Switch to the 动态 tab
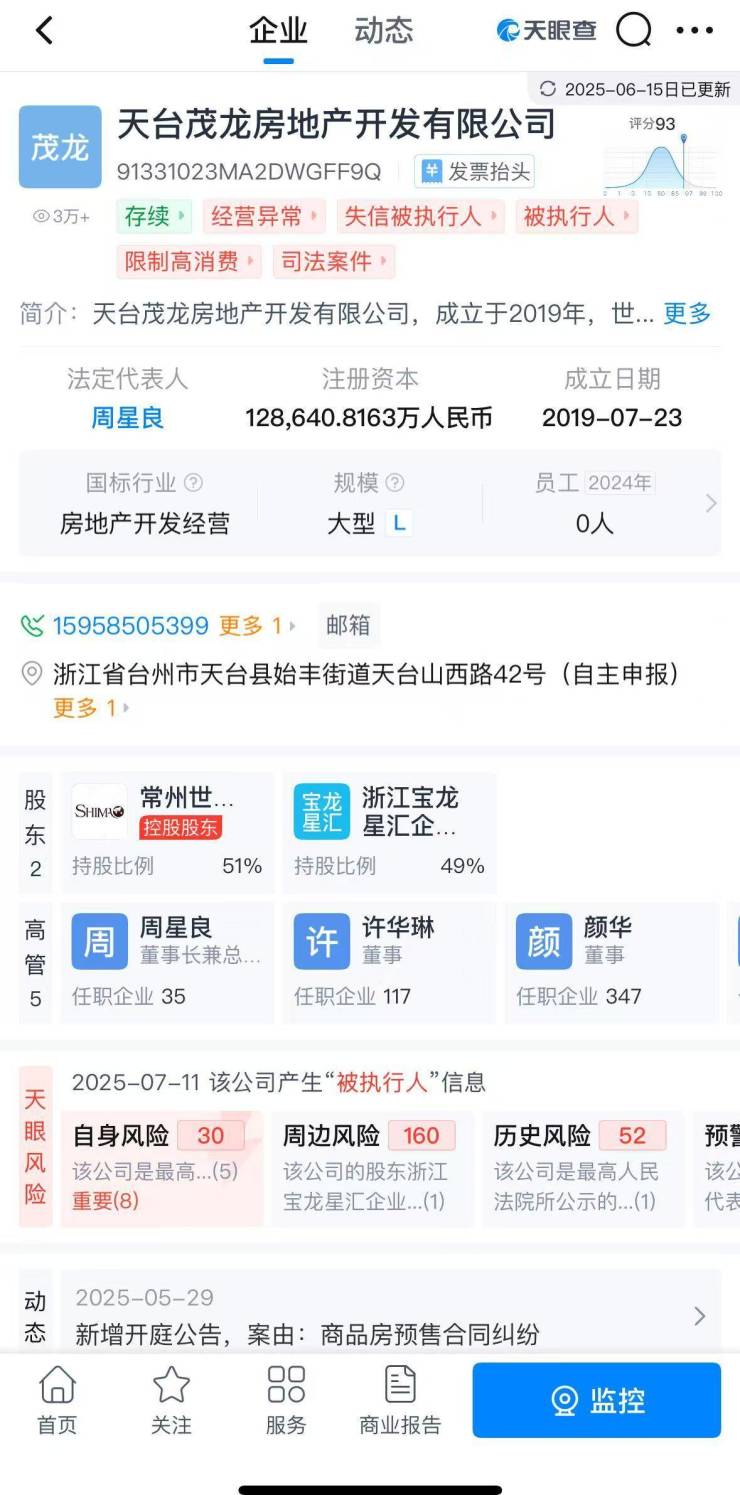 (383, 31)
